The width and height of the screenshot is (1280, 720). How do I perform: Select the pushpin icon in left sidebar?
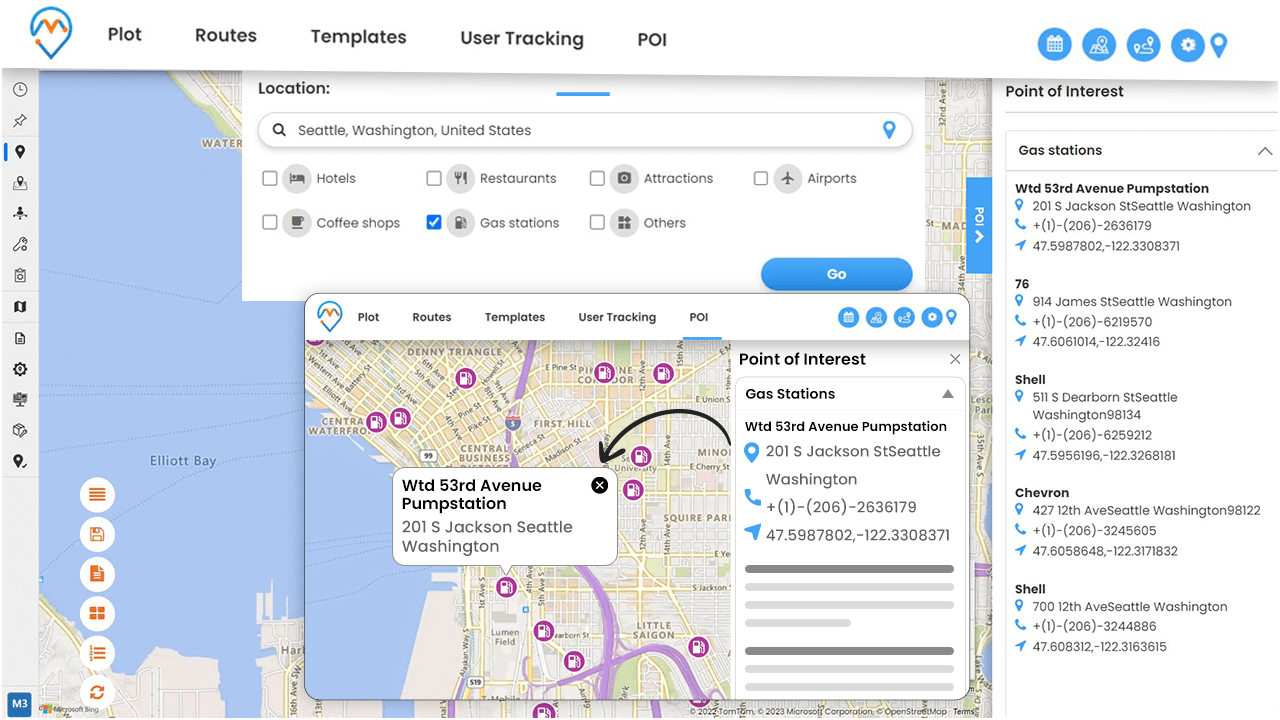coord(20,121)
